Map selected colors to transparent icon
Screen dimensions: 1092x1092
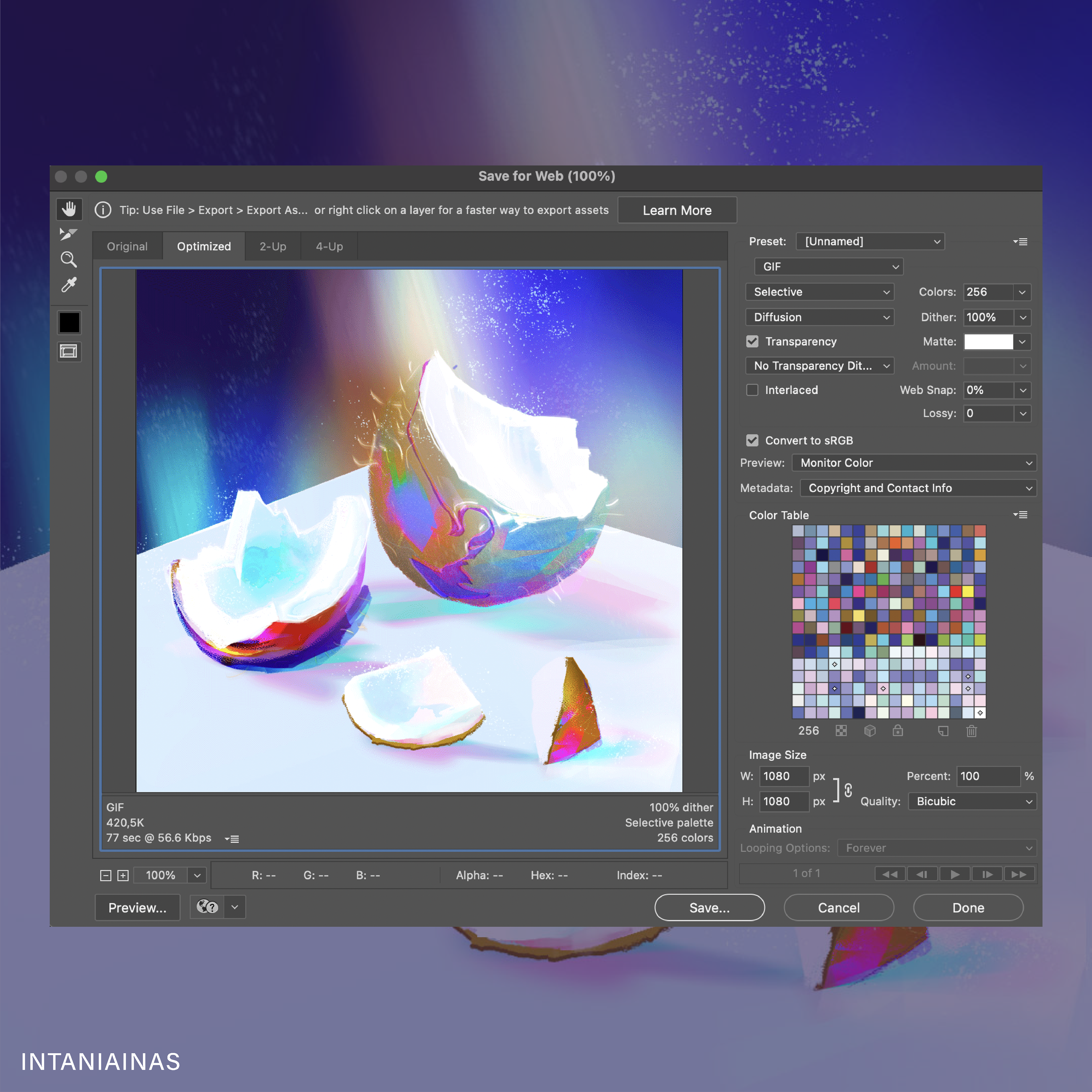point(841,731)
